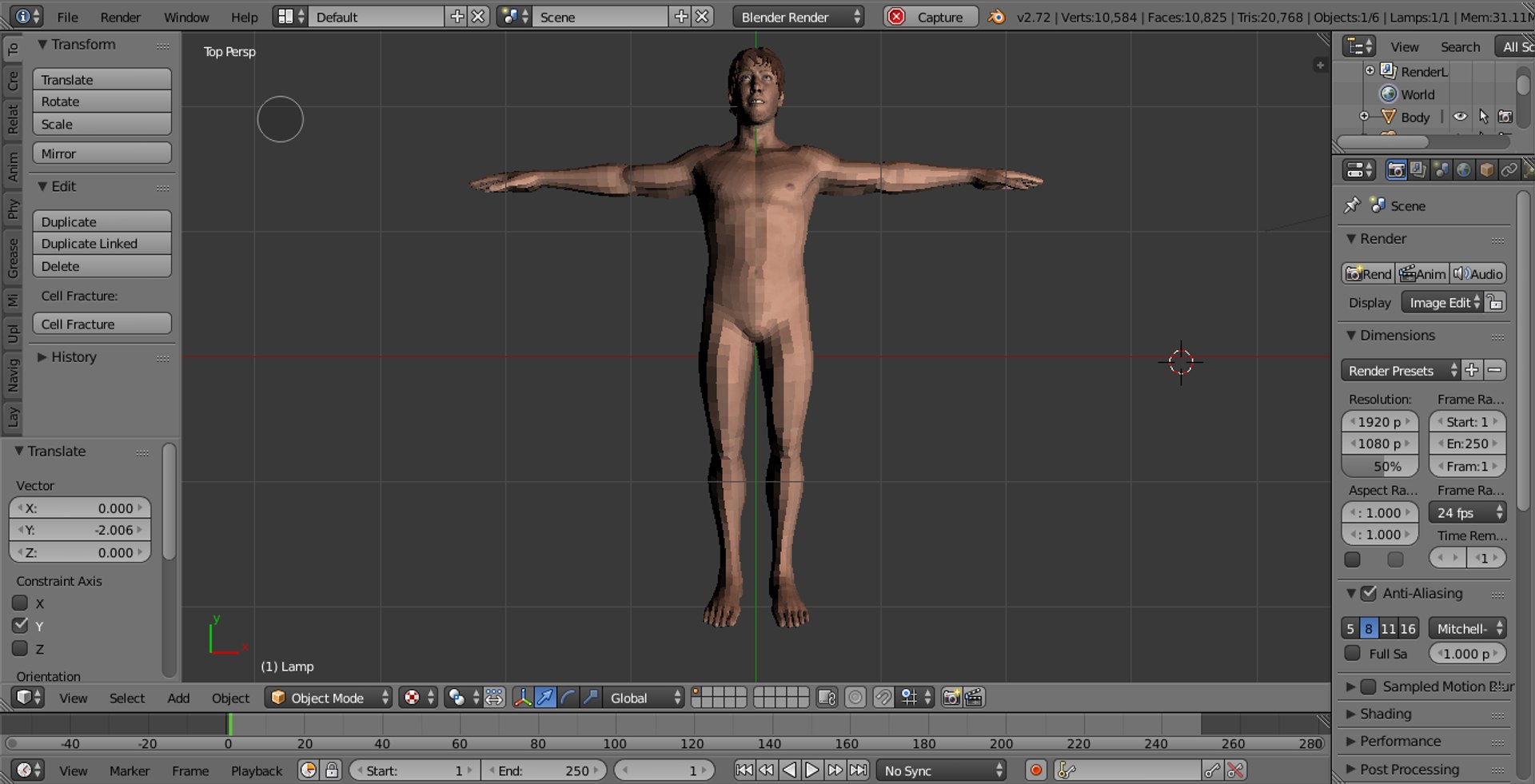Open the File menu
1535x784 pixels.
[68, 17]
